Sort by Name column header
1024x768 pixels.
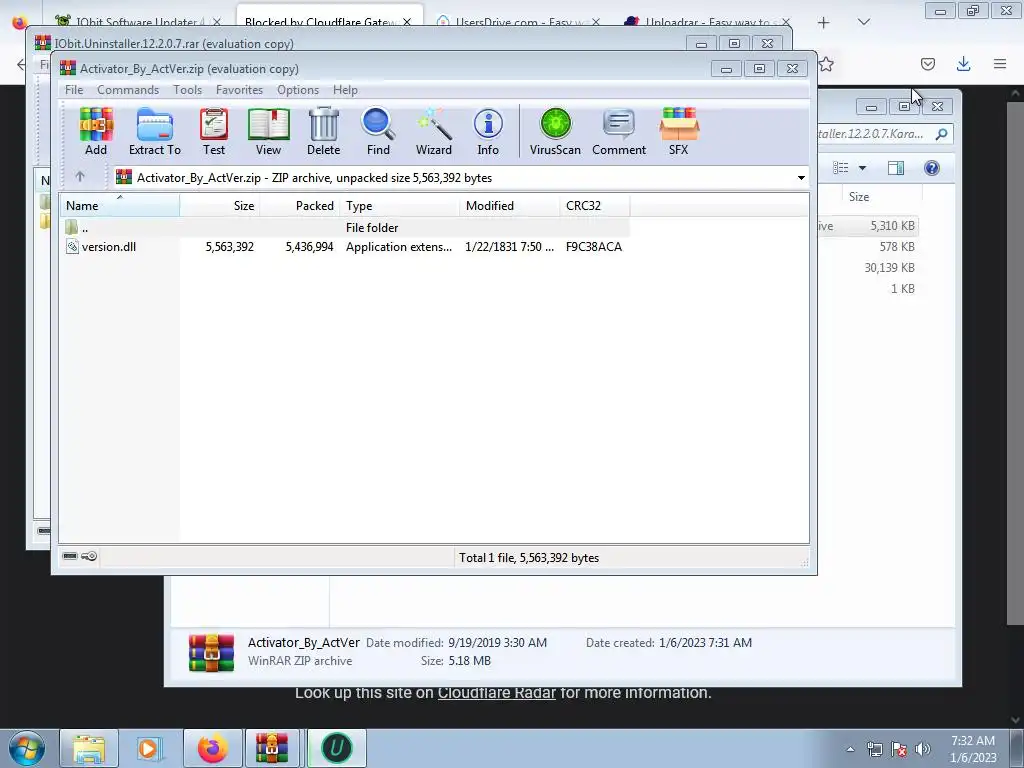point(120,205)
